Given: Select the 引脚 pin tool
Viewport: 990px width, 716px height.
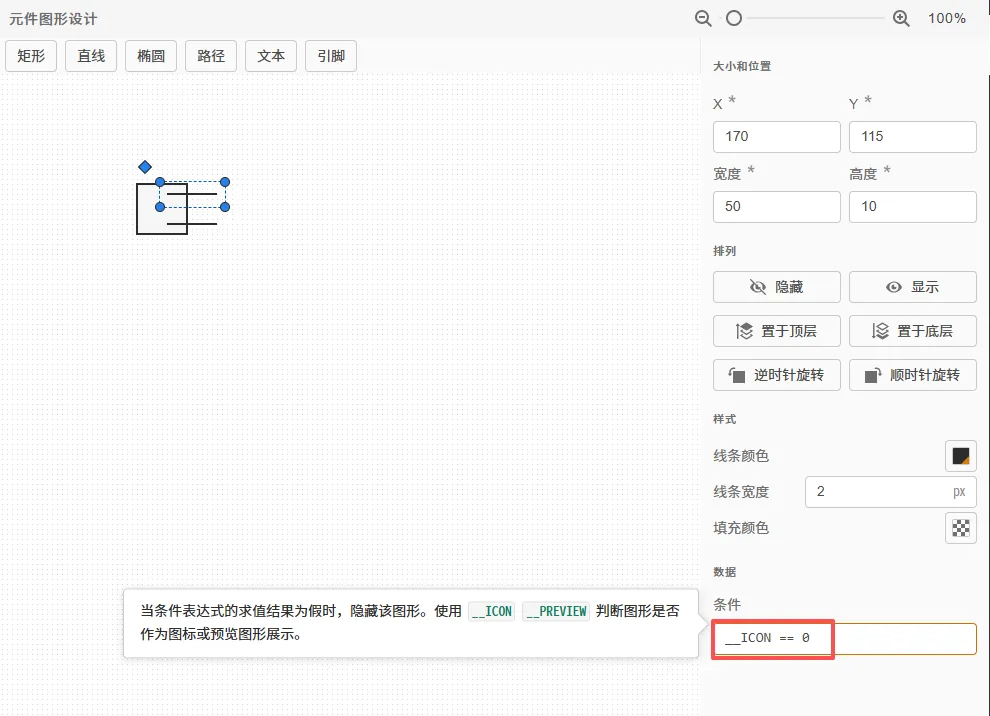Looking at the screenshot, I should (x=330, y=56).
